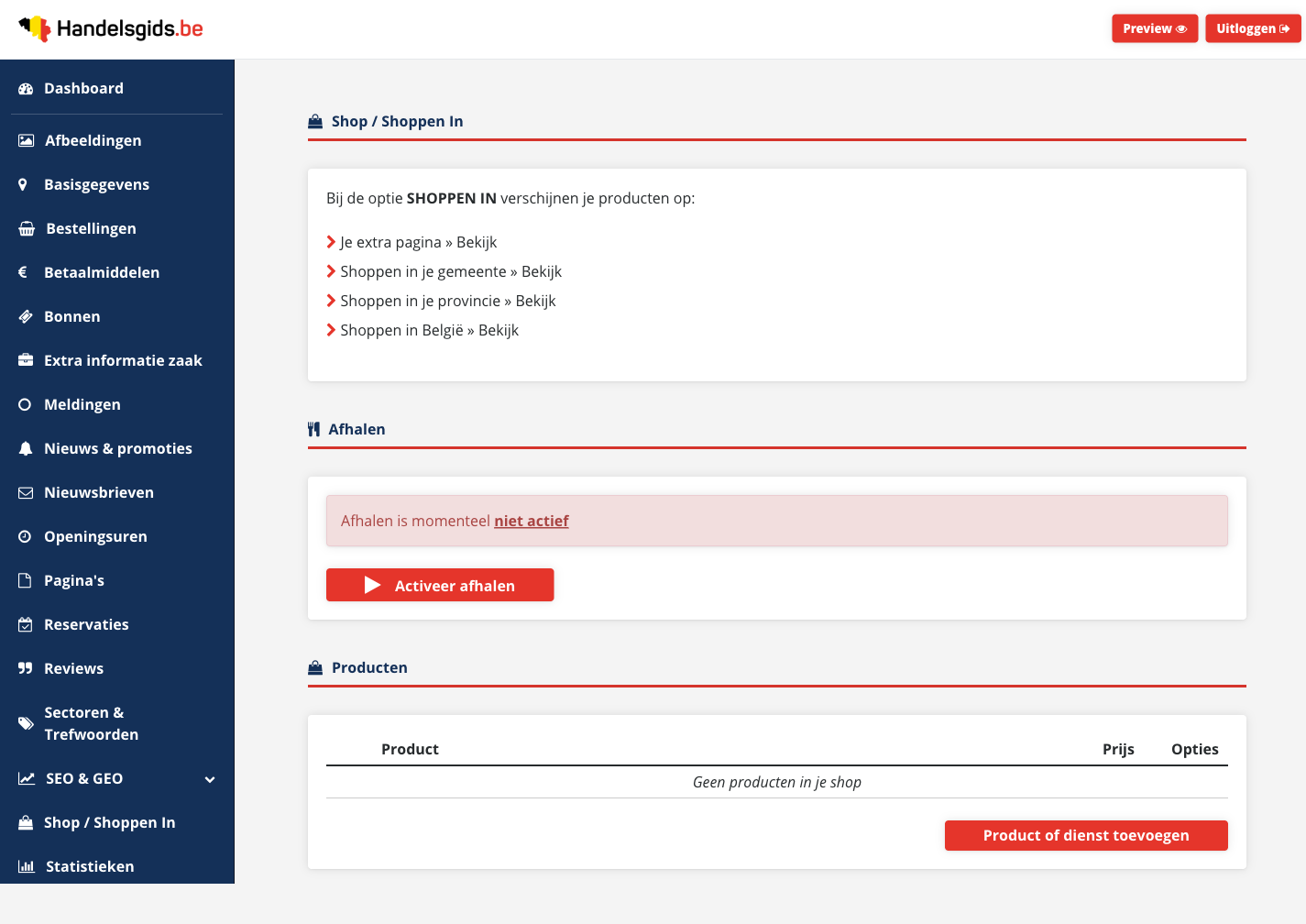Expand the SEO & GEO submenu chevron
The height and width of the screenshot is (924, 1306).
pos(210,779)
